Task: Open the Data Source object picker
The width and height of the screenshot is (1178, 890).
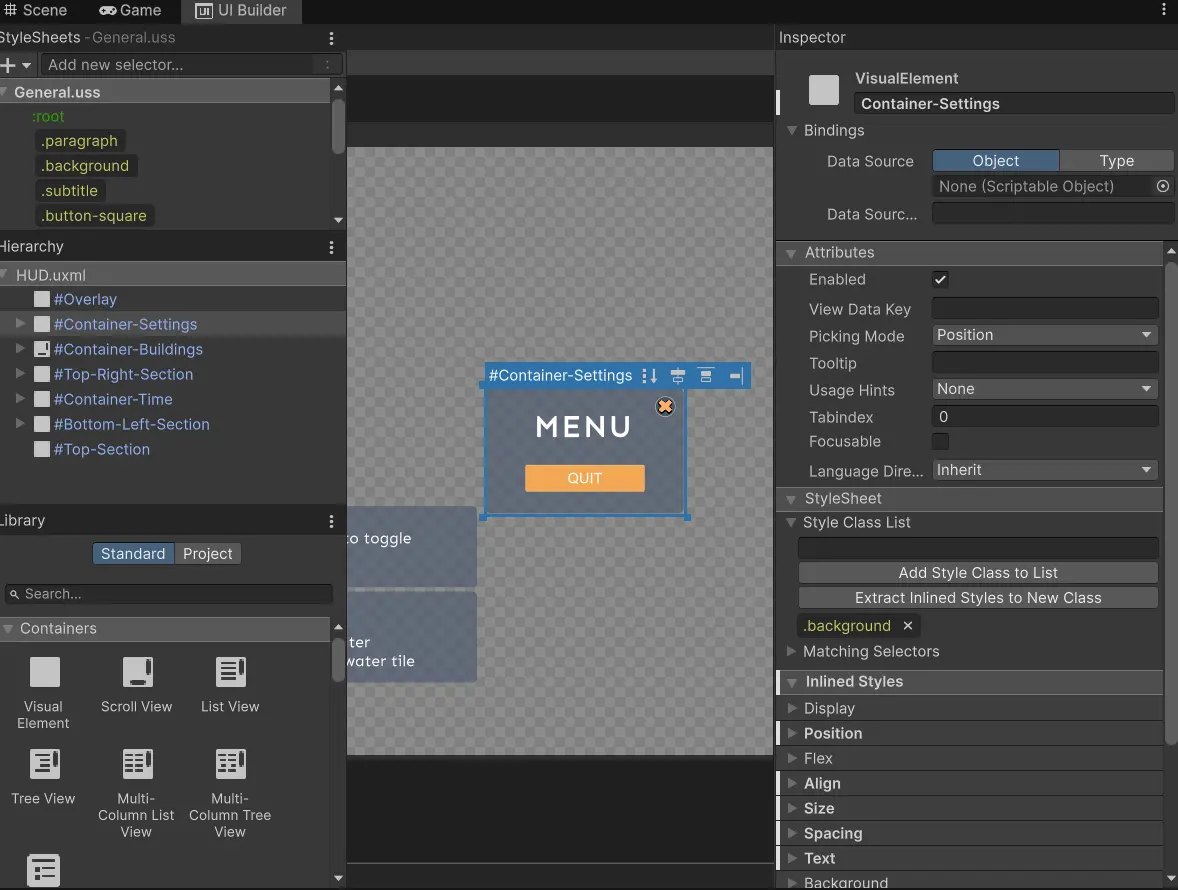Action: point(1163,186)
